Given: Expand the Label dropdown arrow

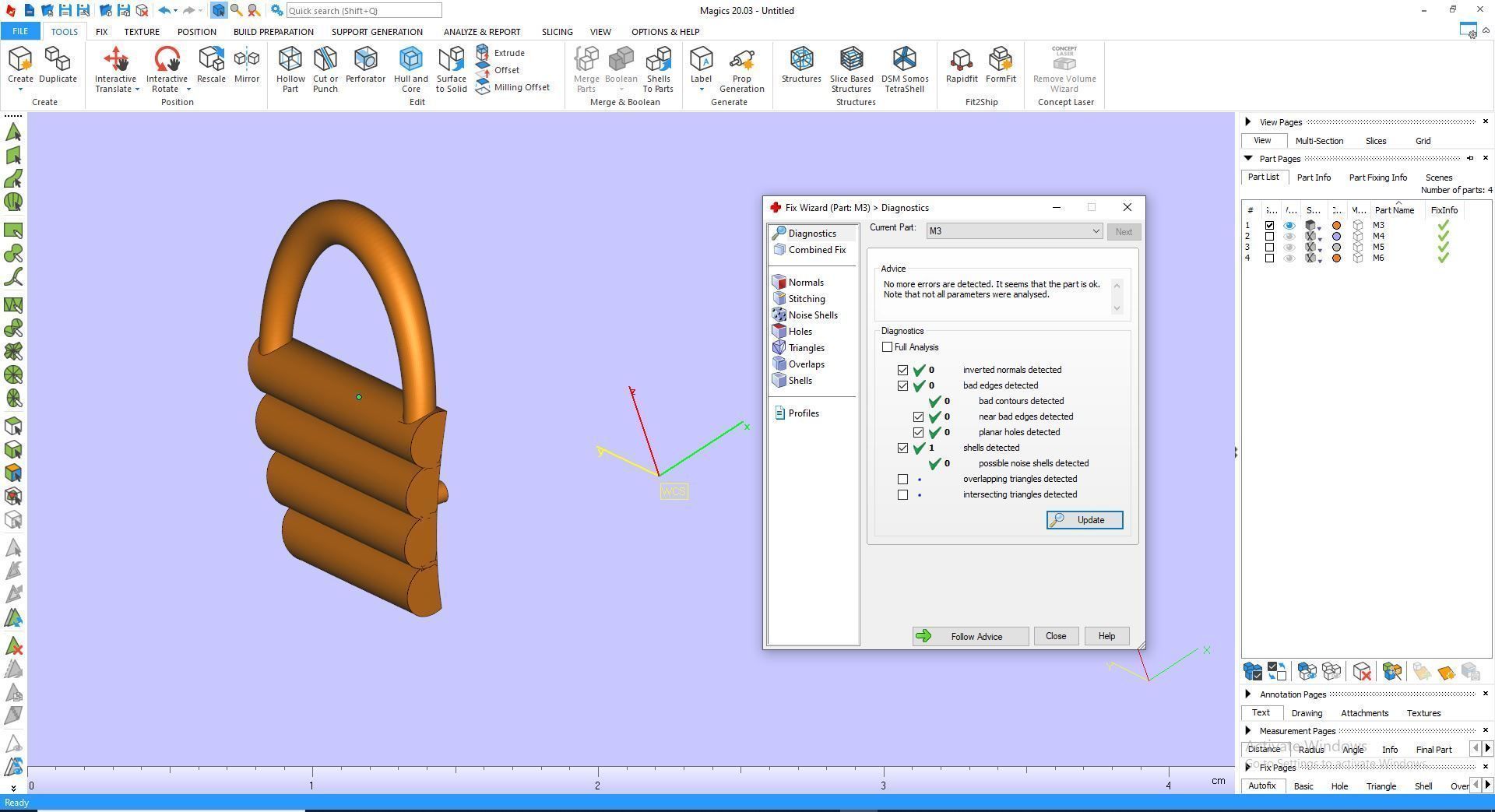Looking at the screenshot, I should tap(701, 90).
